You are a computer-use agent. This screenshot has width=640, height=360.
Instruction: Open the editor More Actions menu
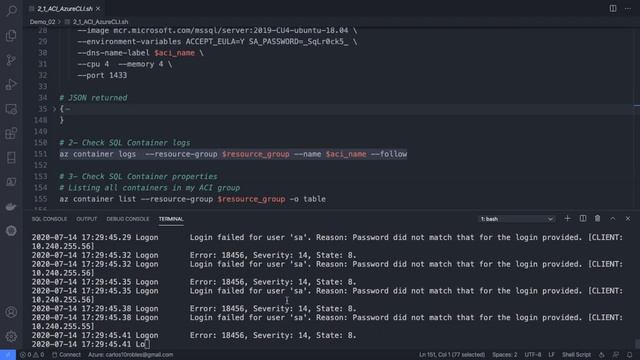coord(628,9)
